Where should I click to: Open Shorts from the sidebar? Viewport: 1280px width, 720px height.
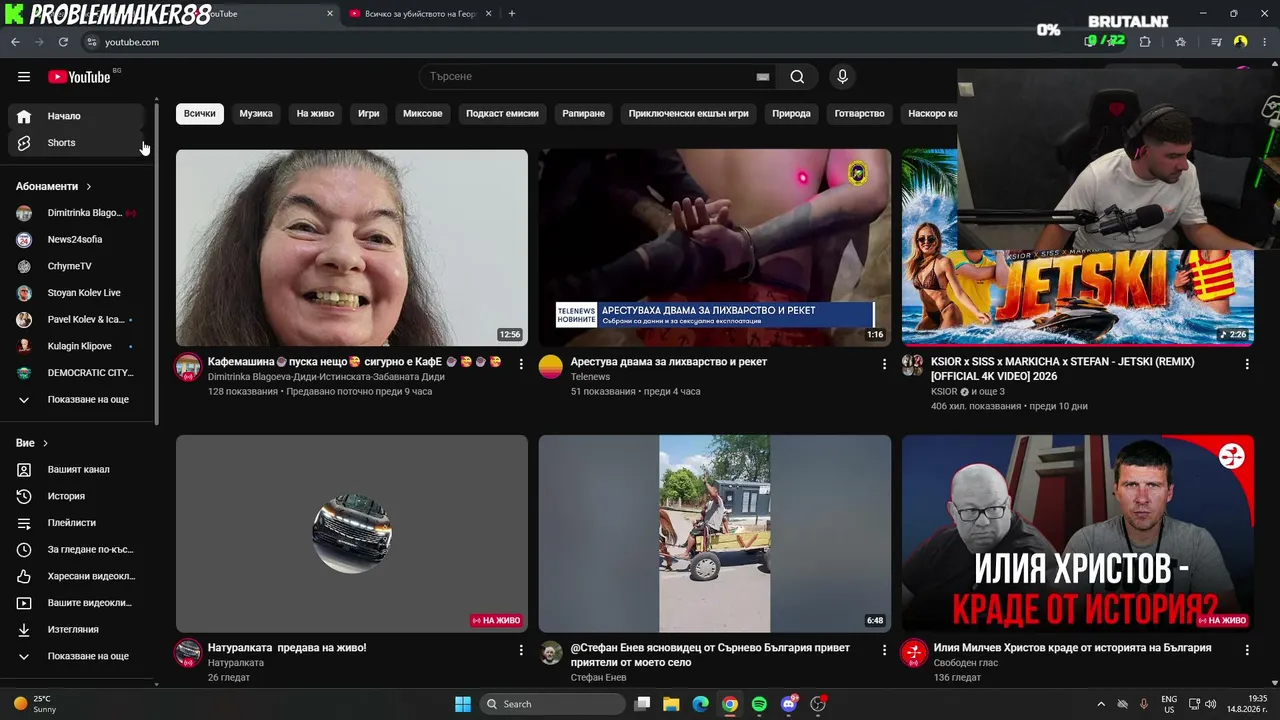(76, 143)
